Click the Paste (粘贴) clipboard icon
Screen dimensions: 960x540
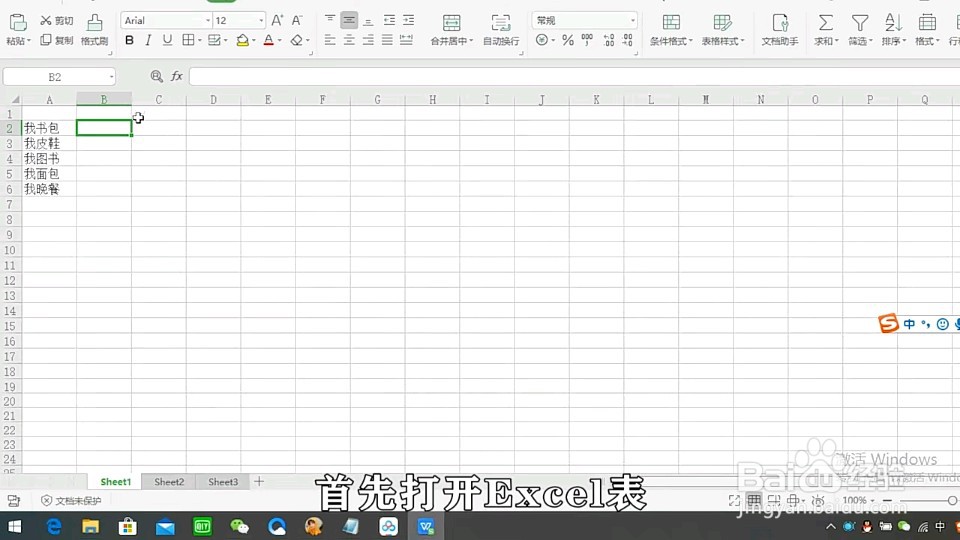[18, 23]
